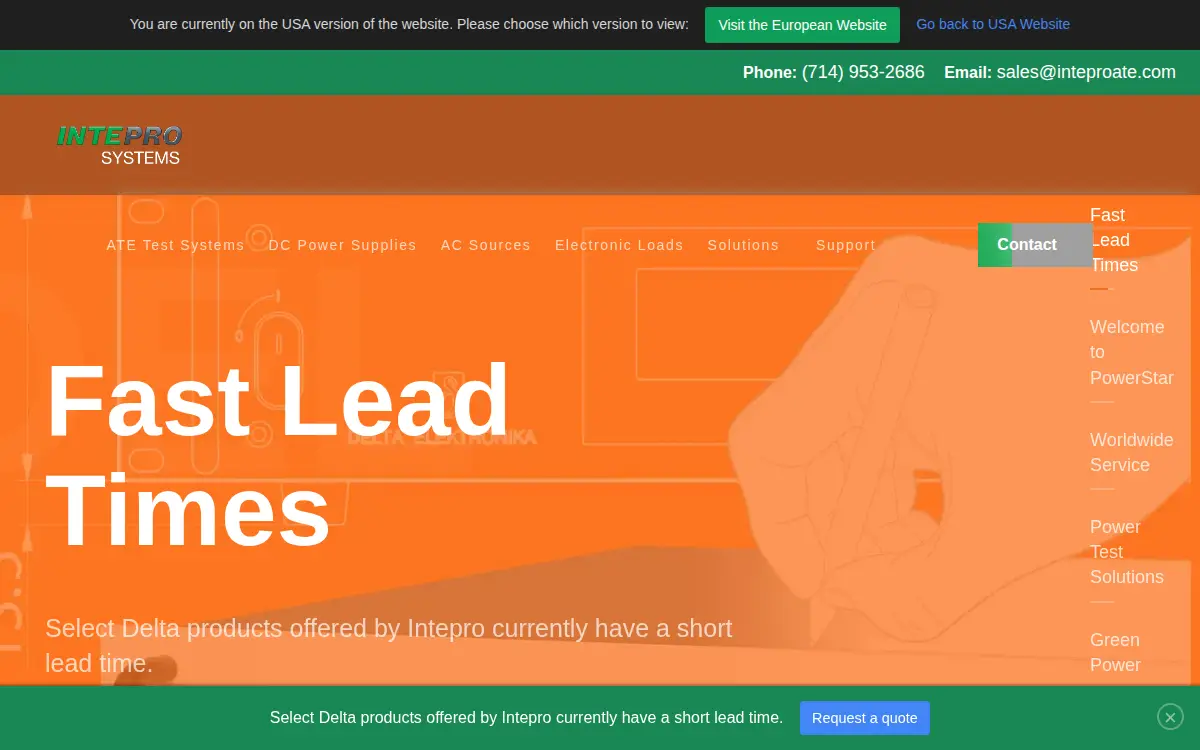1200x750 pixels.
Task: Dismiss the bottom banner with close icon
Action: (x=1170, y=716)
